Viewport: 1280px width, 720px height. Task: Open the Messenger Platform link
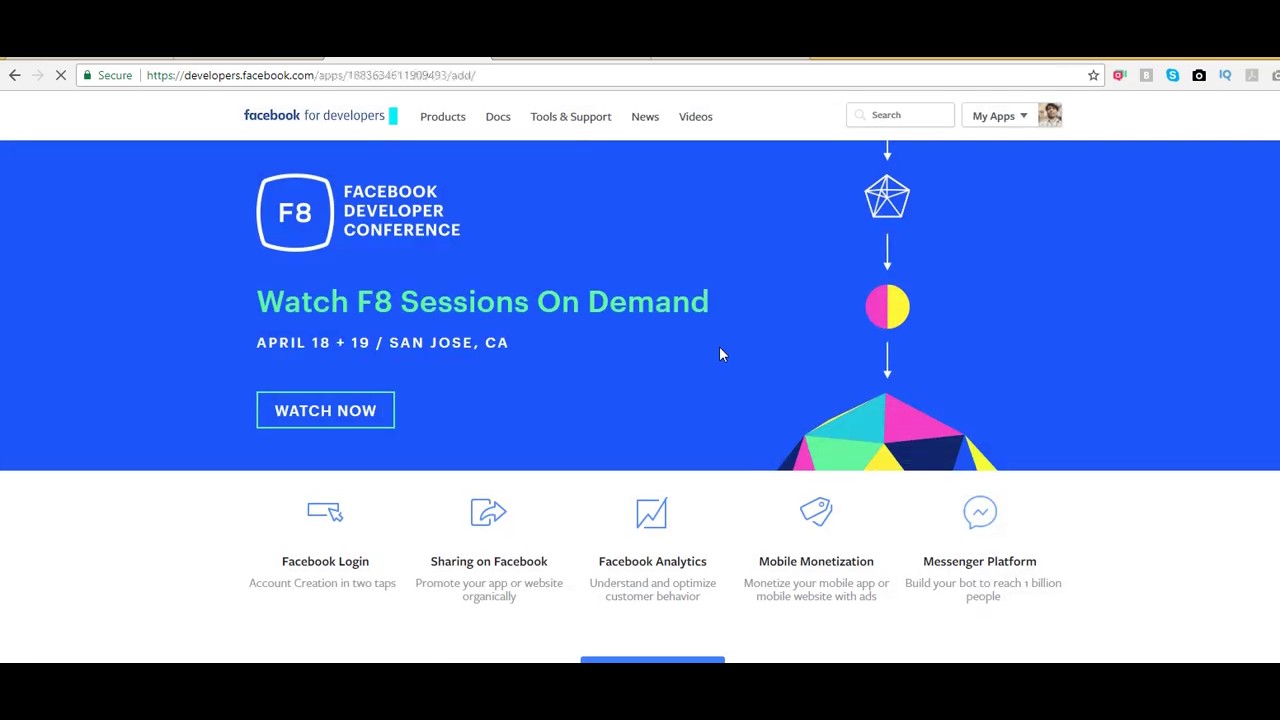pos(980,561)
